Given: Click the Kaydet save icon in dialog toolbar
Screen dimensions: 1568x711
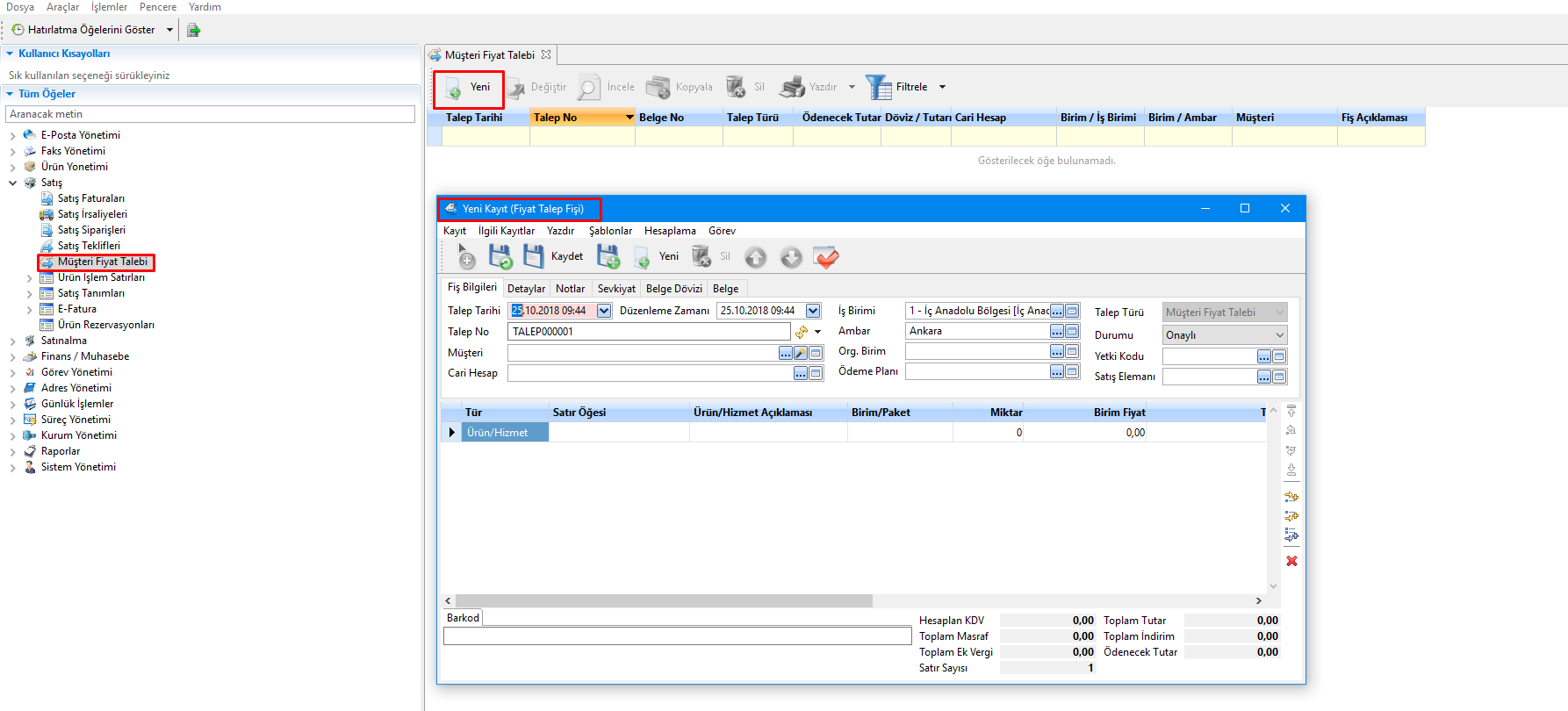Looking at the screenshot, I should click(x=534, y=256).
